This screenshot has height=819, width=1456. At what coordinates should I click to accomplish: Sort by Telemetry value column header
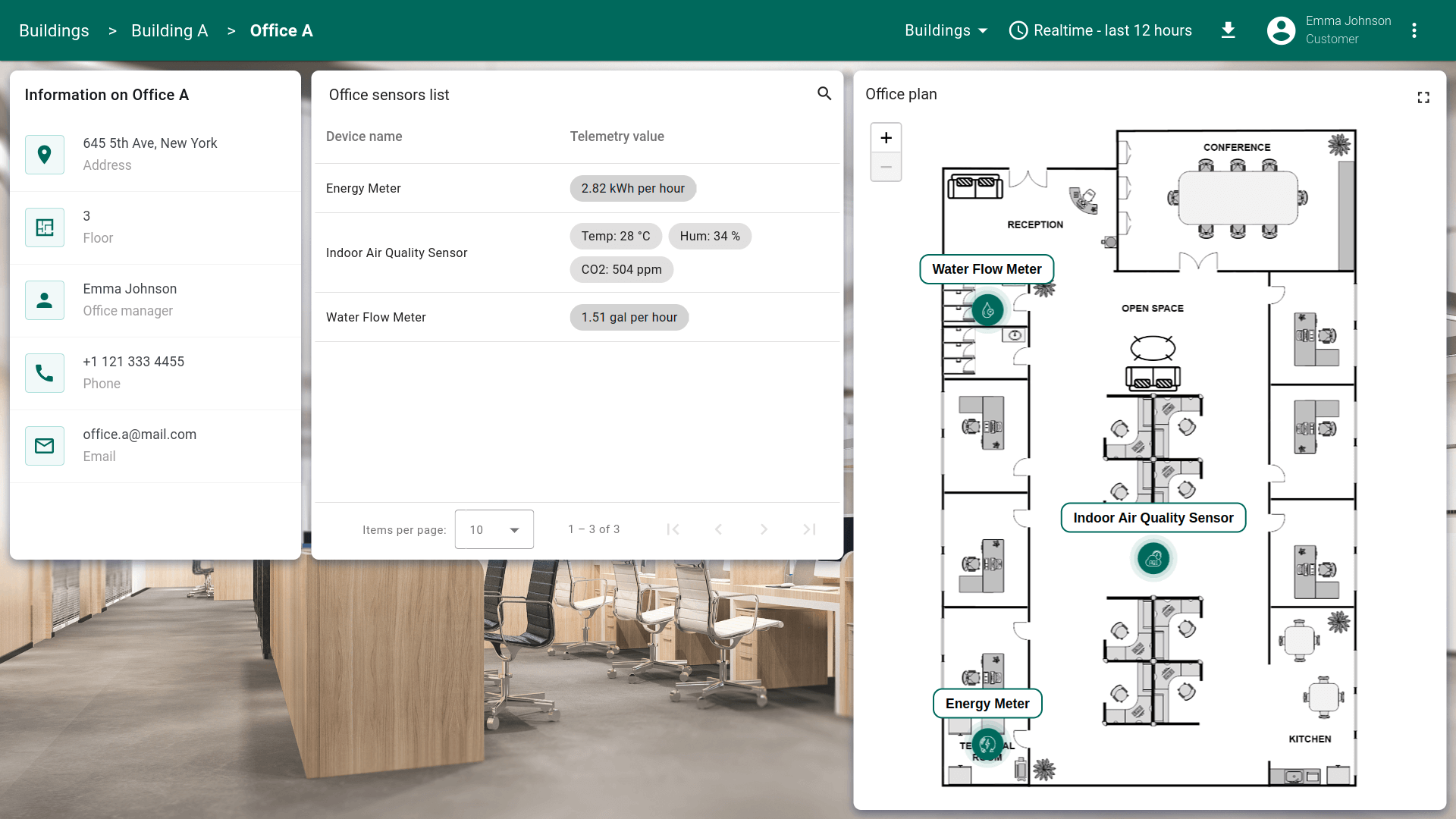pos(617,136)
